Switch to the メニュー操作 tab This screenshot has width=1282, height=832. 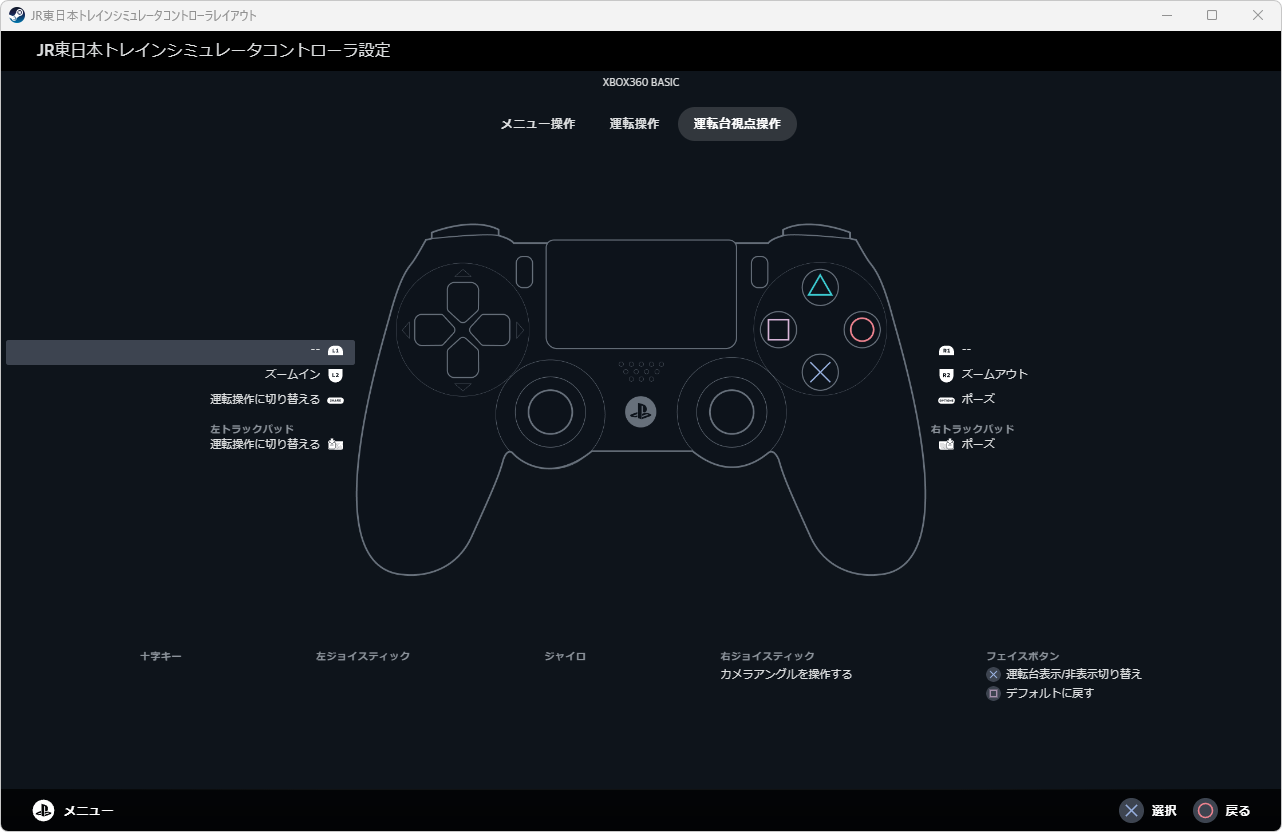pos(538,124)
